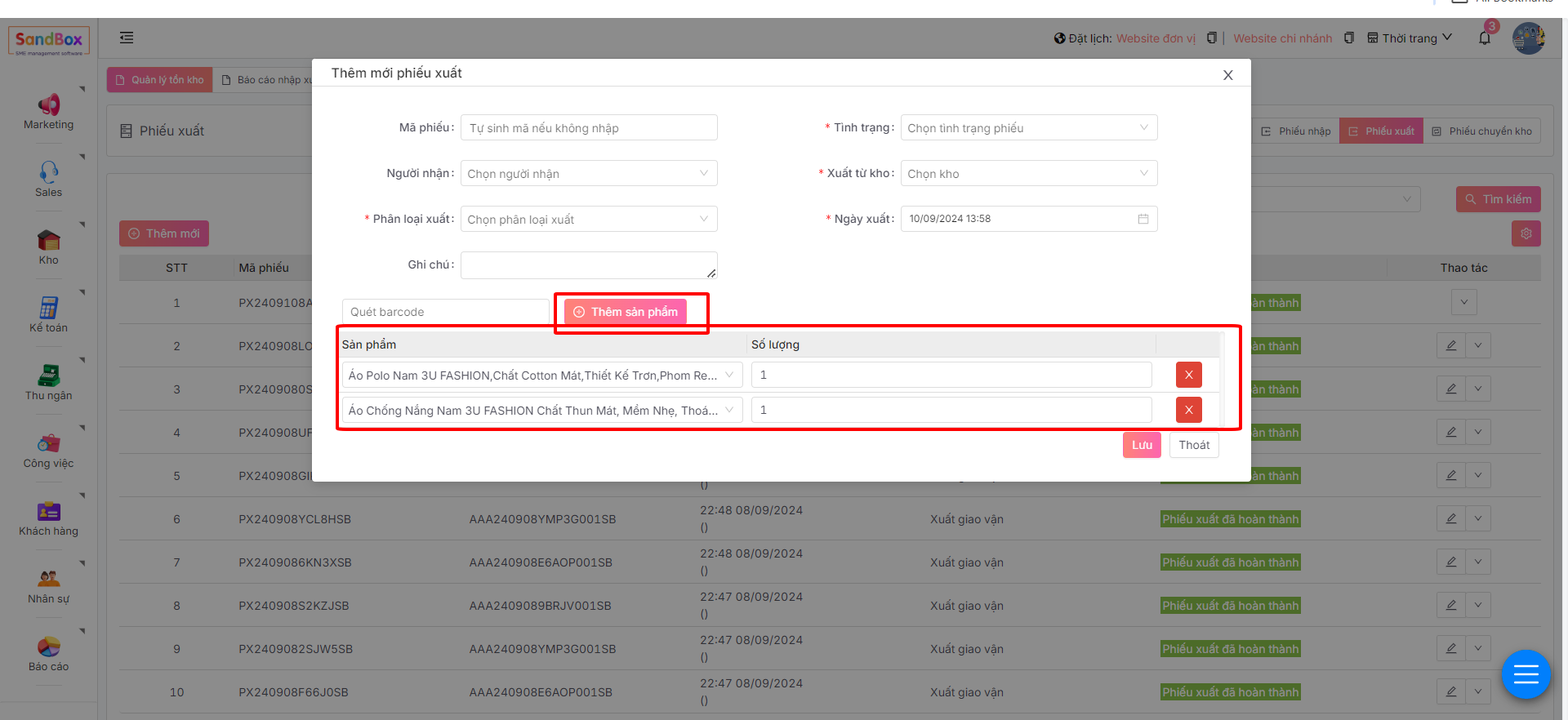Click the Lưu save button
This screenshot has width=1568, height=720.
click(x=1141, y=445)
